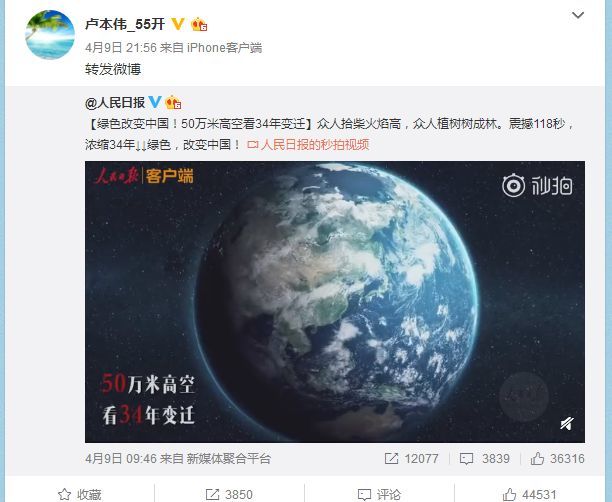This screenshot has height=502, width=612.
Task: Click the crown badge beside 人民日报
Action: [173, 103]
